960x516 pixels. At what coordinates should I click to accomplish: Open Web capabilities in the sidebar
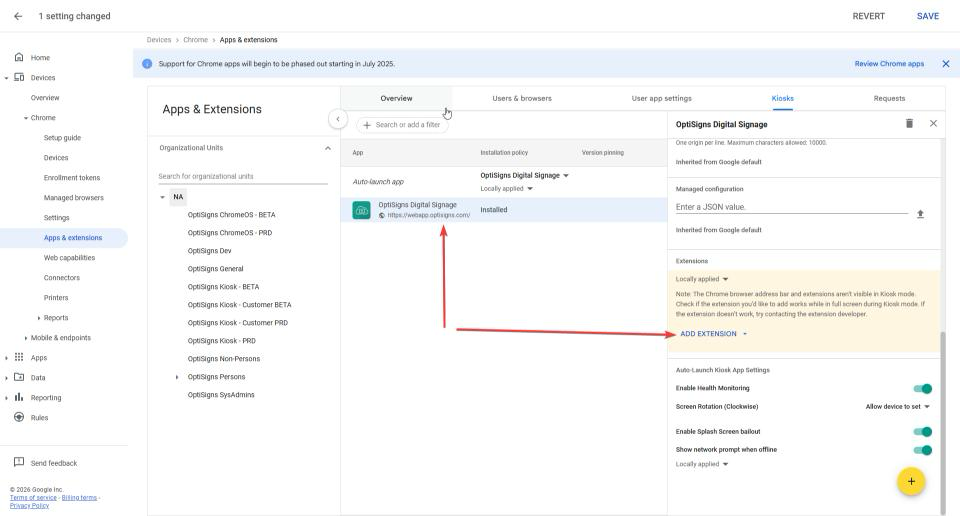[69, 258]
